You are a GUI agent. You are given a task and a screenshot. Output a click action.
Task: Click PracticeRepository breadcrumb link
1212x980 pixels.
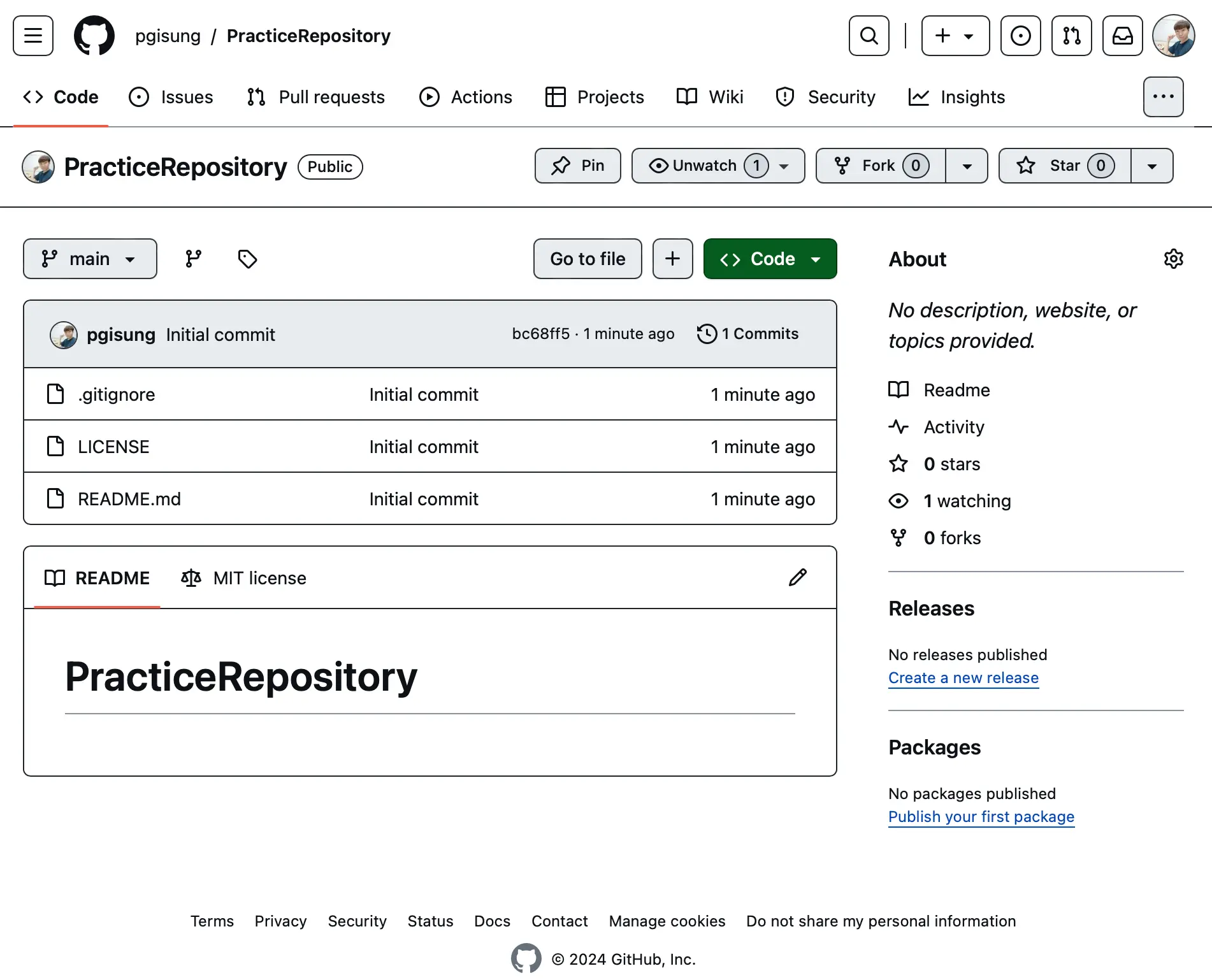(x=308, y=36)
